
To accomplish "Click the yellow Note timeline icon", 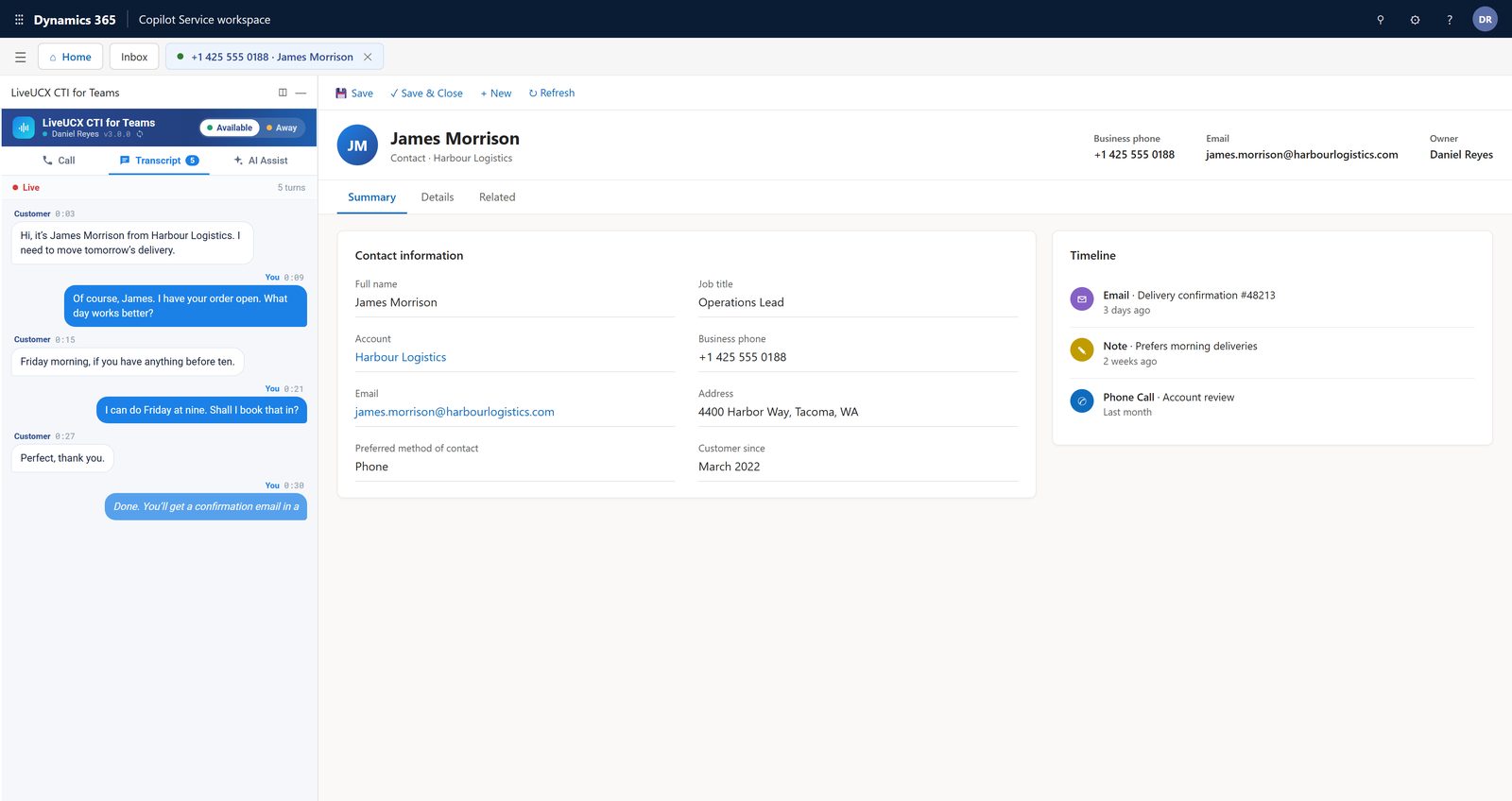I will [x=1081, y=349].
